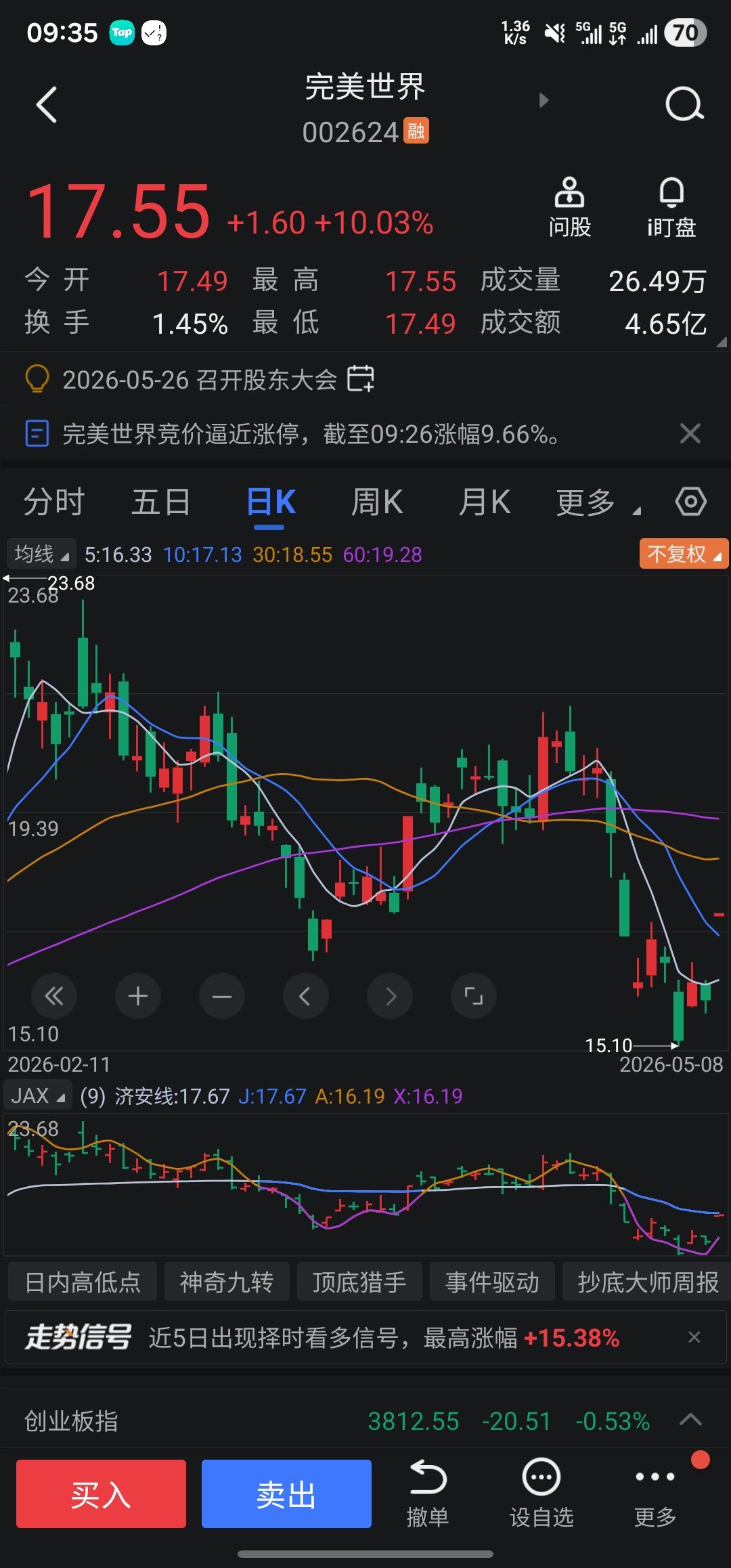Switch to next stock using the right triangle

point(544,100)
